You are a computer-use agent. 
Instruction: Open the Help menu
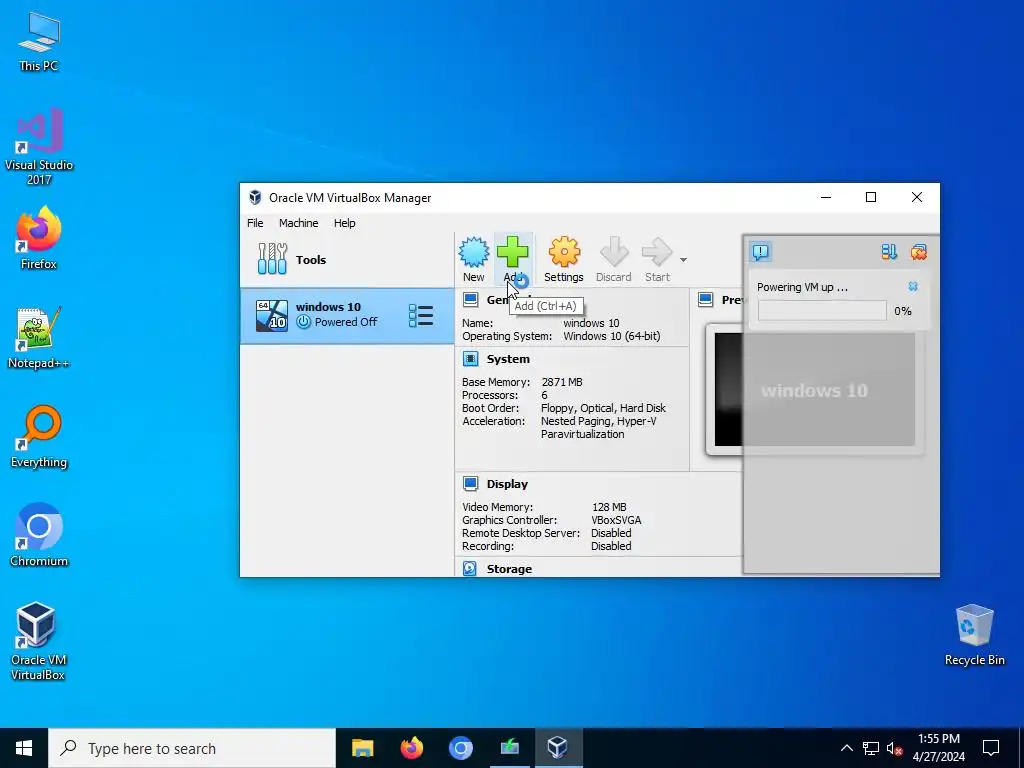tap(344, 223)
